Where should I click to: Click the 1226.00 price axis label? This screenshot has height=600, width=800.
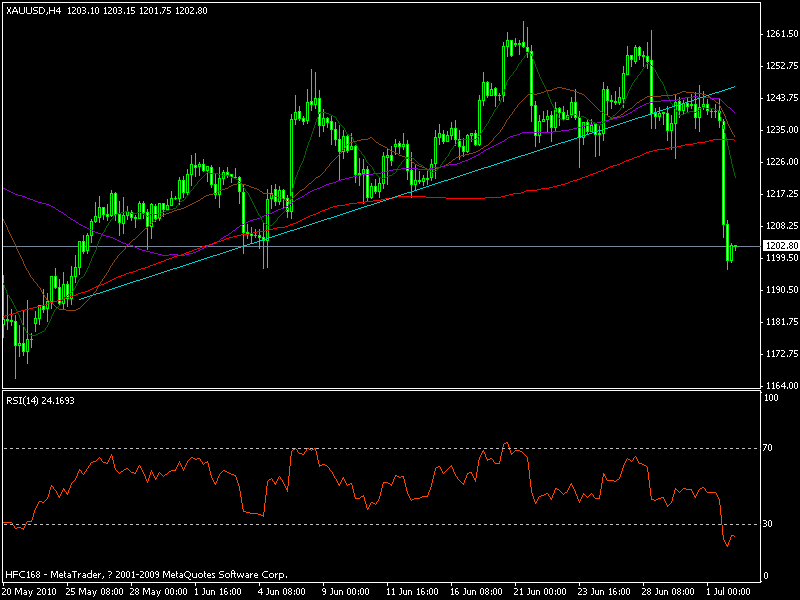782,162
